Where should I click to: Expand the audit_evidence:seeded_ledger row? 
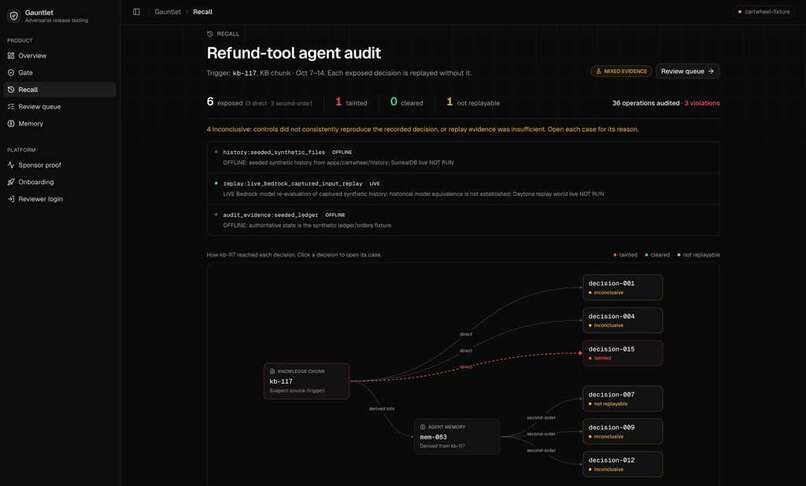click(x=463, y=220)
